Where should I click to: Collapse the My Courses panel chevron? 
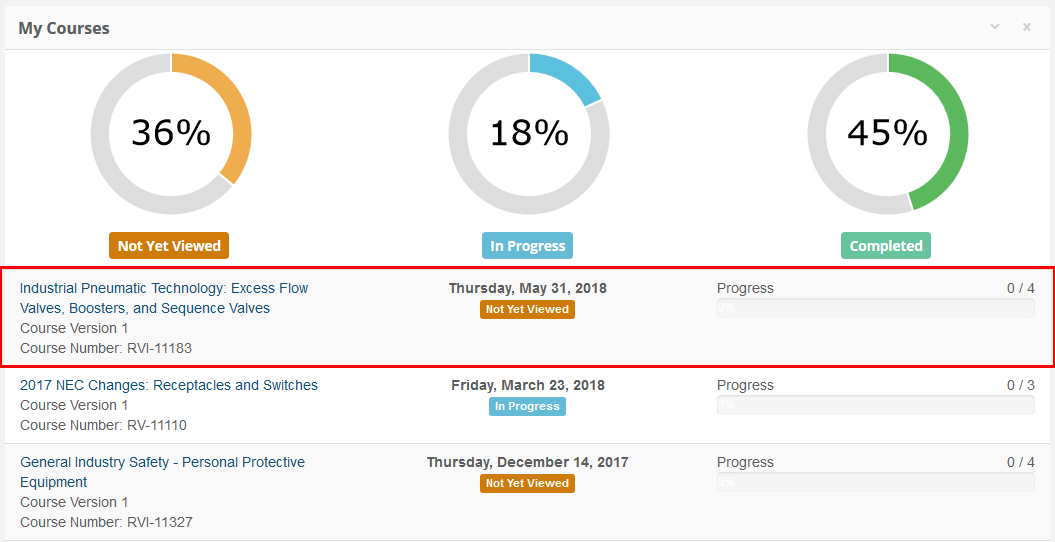coord(995,27)
